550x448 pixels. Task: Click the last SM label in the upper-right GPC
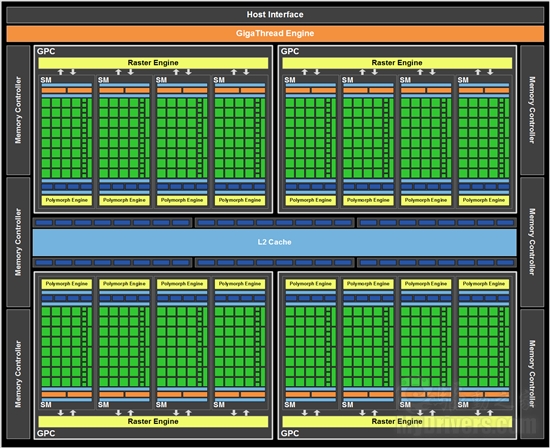click(x=463, y=80)
